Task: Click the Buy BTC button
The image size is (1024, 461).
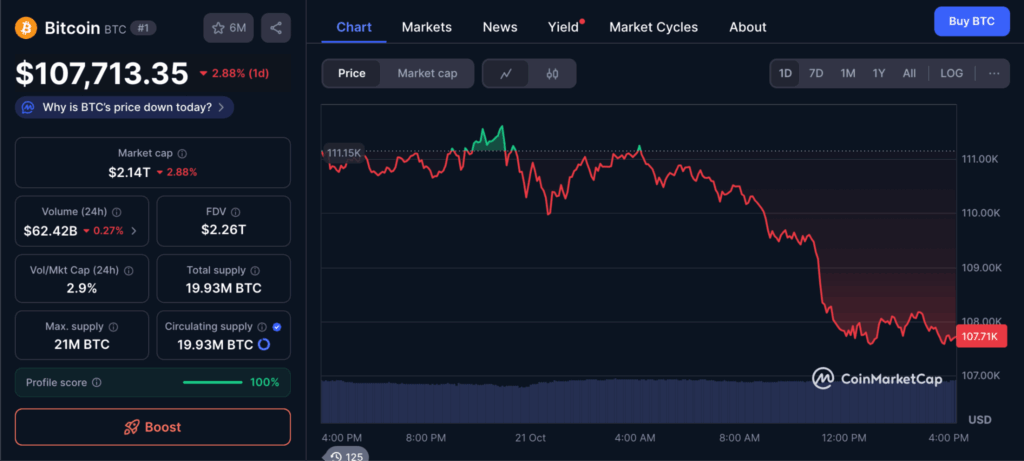Action: click(971, 22)
